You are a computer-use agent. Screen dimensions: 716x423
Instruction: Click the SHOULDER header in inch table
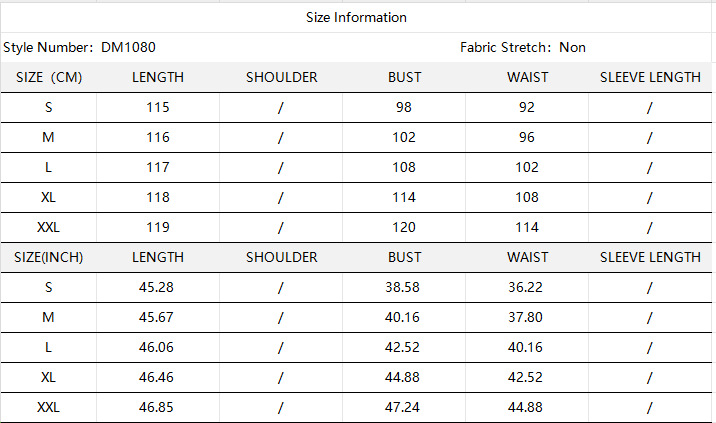(x=282, y=257)
